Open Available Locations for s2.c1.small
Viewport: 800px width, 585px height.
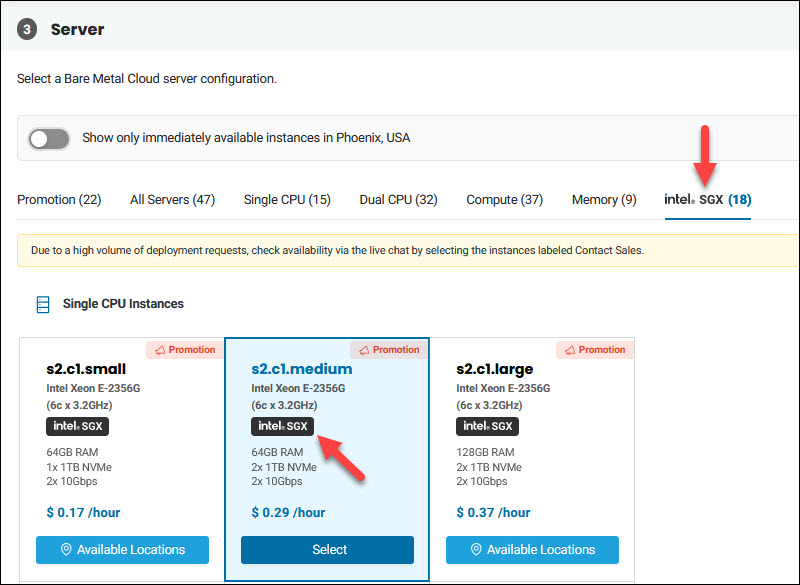pyautogui.click(x=122, y=550)
